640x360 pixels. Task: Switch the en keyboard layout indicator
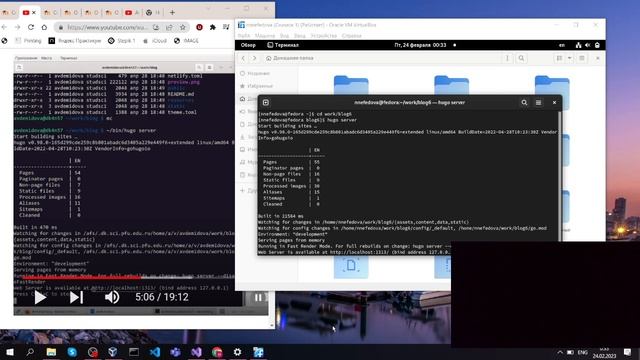tap(562, 45)
